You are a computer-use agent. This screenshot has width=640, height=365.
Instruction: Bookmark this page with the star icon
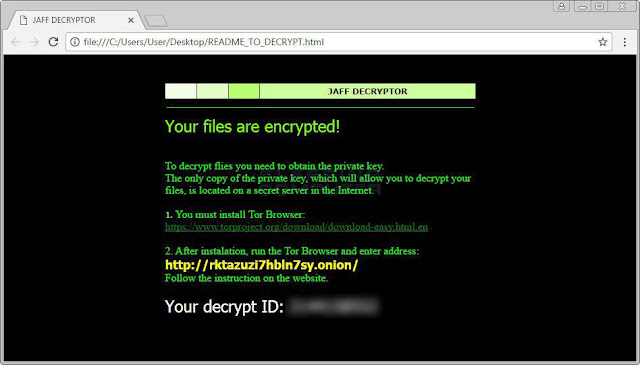coord(602,42)
